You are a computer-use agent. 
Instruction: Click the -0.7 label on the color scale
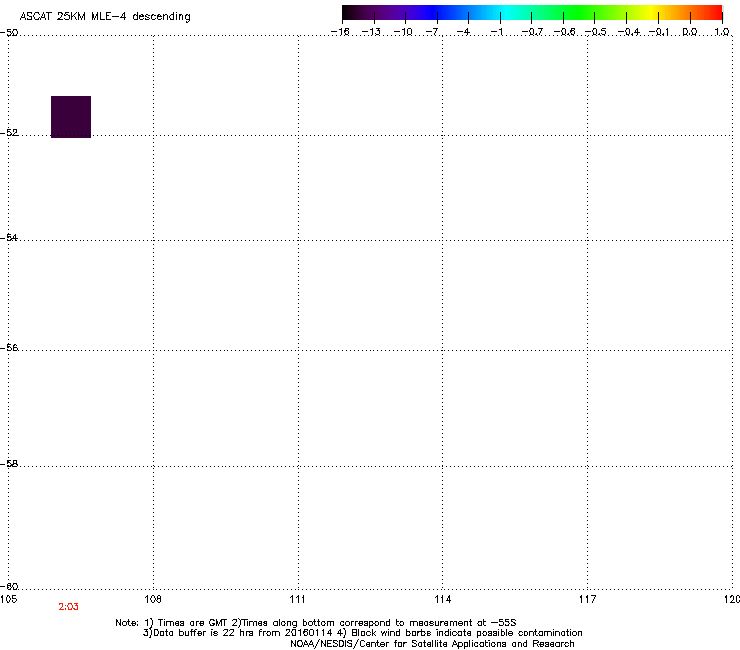(532, 32)
